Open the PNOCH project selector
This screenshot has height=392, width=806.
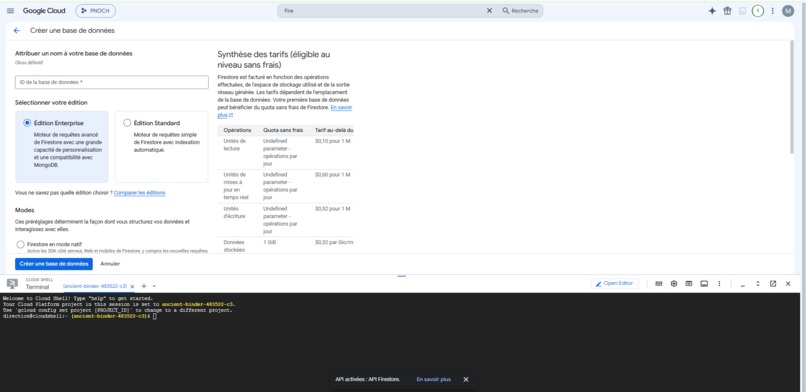96,11
